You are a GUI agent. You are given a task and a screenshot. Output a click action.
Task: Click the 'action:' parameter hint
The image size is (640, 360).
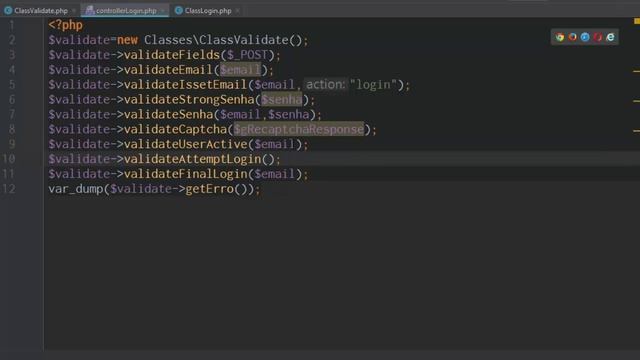325,84
